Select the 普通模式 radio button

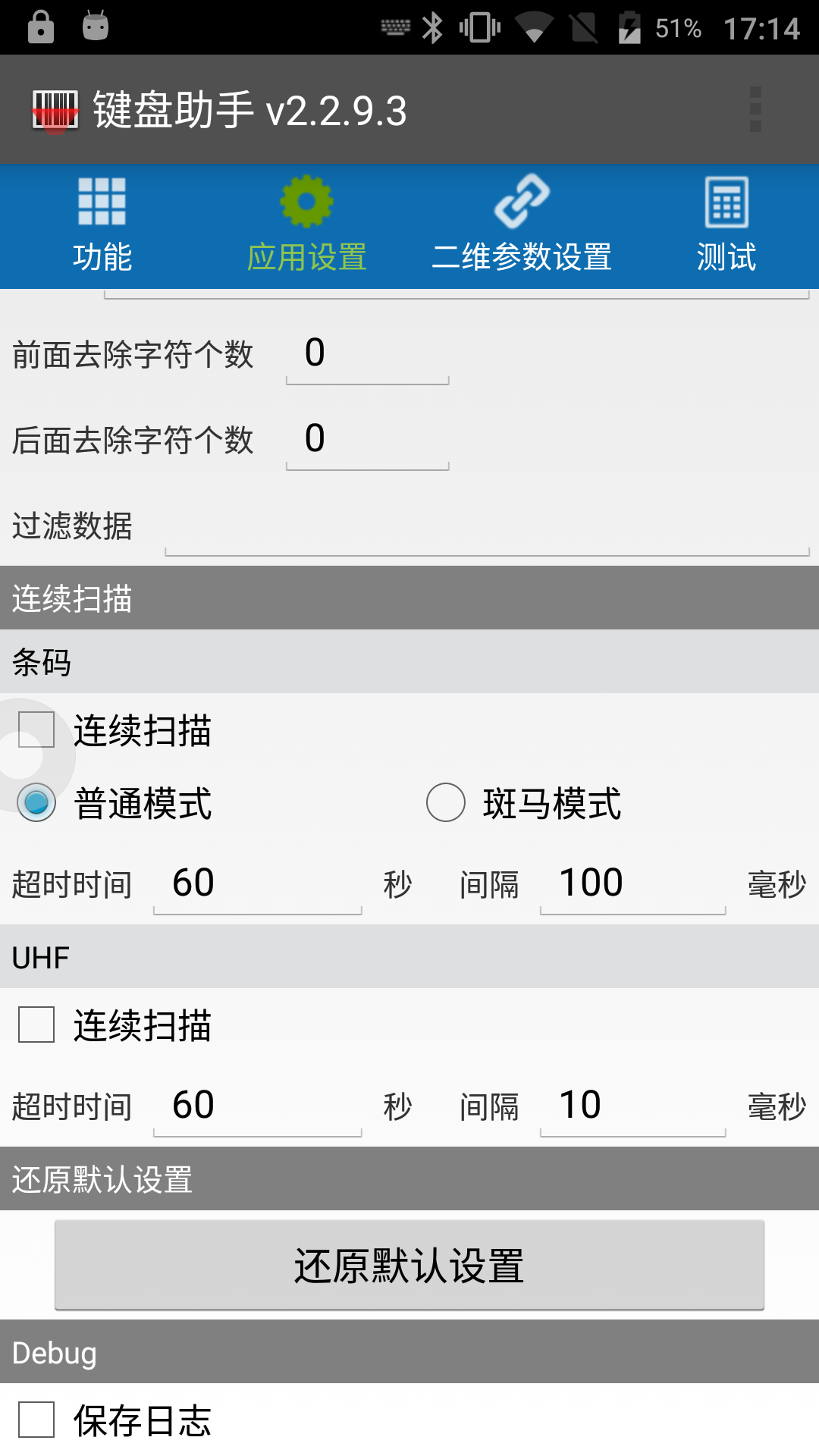click(36, 802)
